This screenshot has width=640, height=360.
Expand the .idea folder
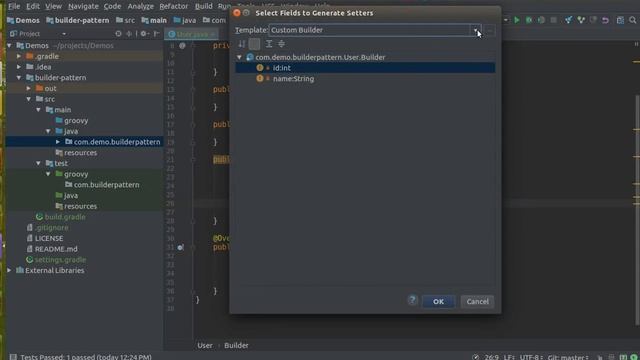pyautogui.click(x=19, y=67)
